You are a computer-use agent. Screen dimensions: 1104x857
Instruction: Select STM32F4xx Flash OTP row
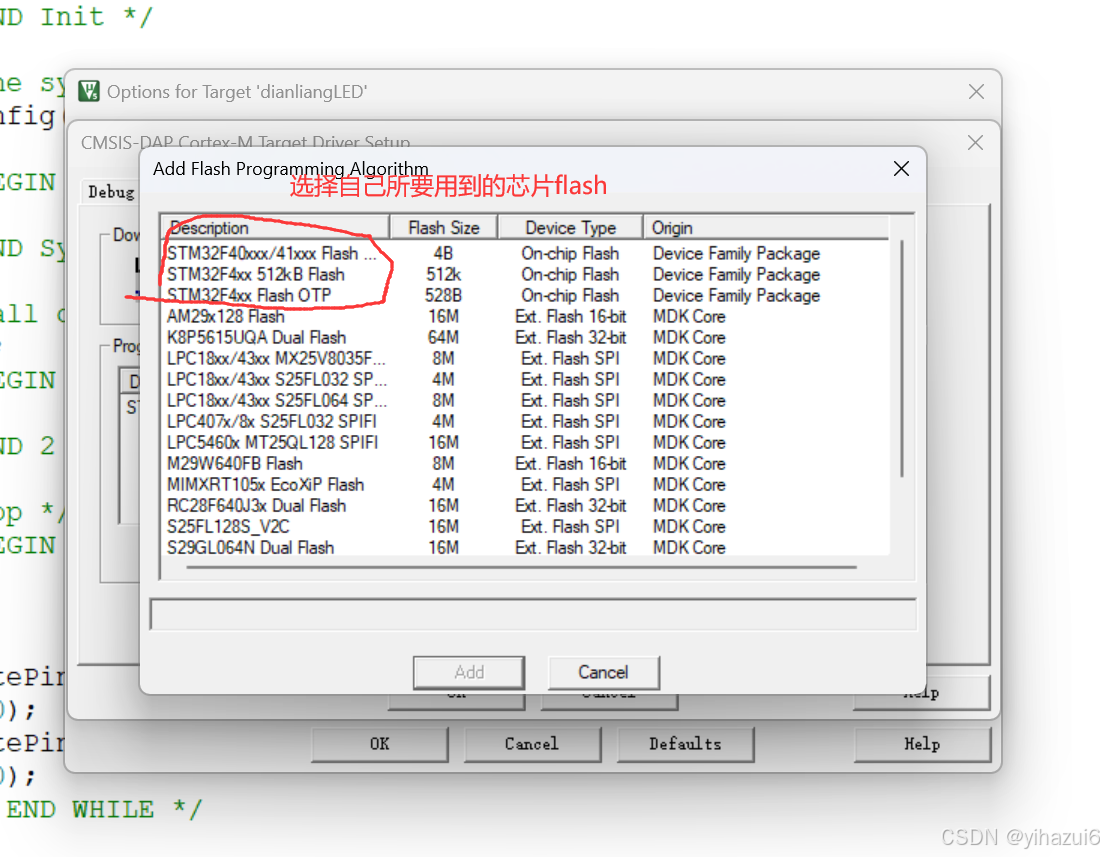tap(526, 296)
